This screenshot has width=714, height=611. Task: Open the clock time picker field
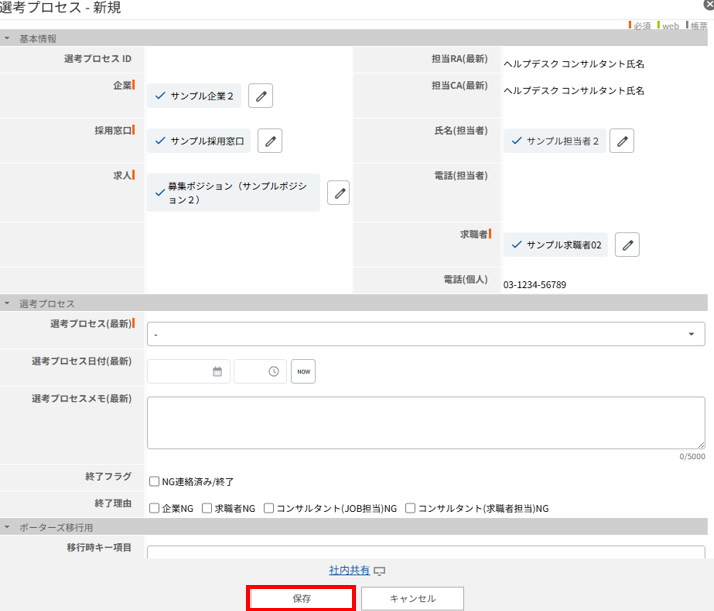[273, 371]
